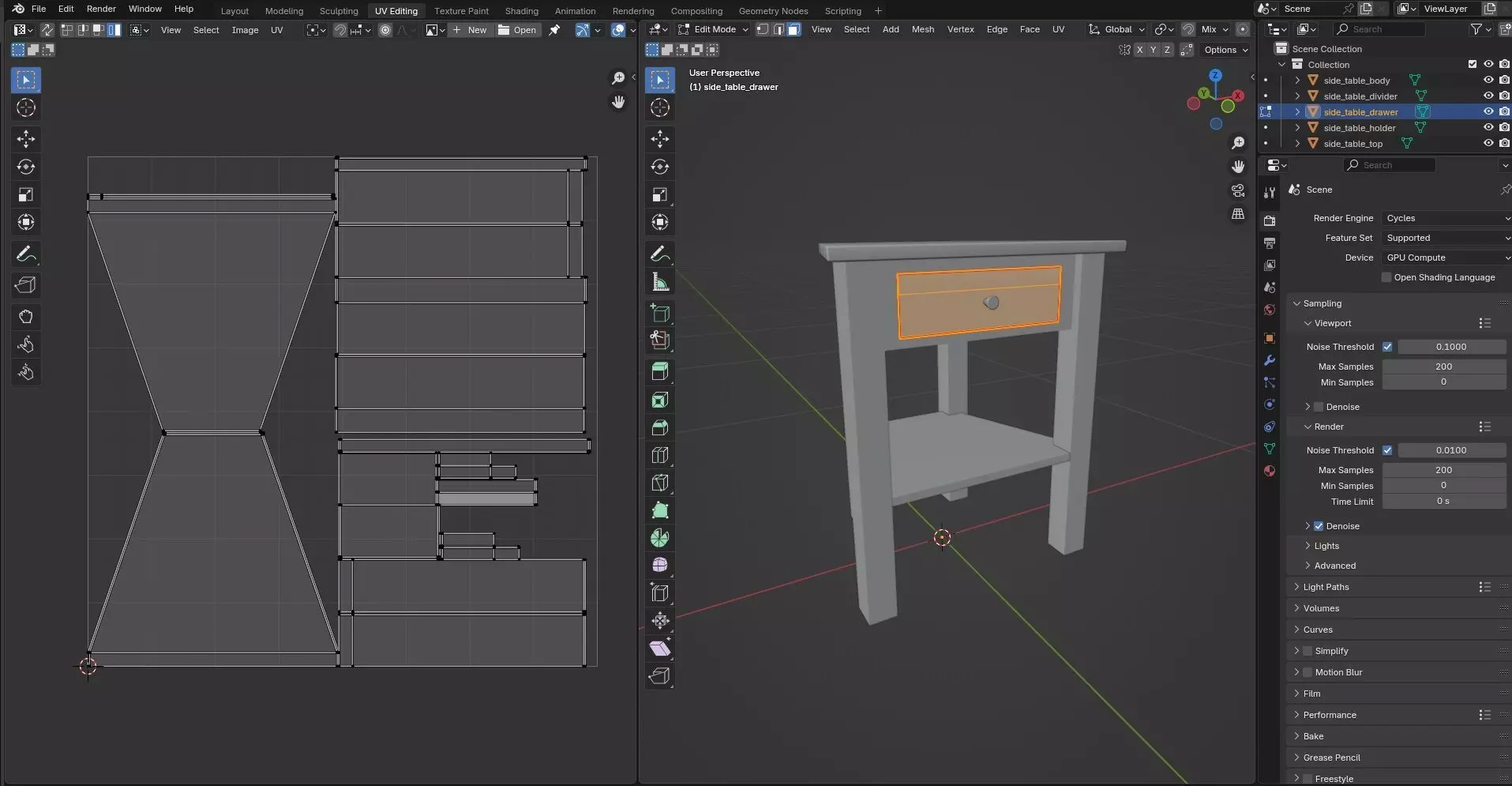Toggle camera view in 3D viewport

coord(1238,191)
